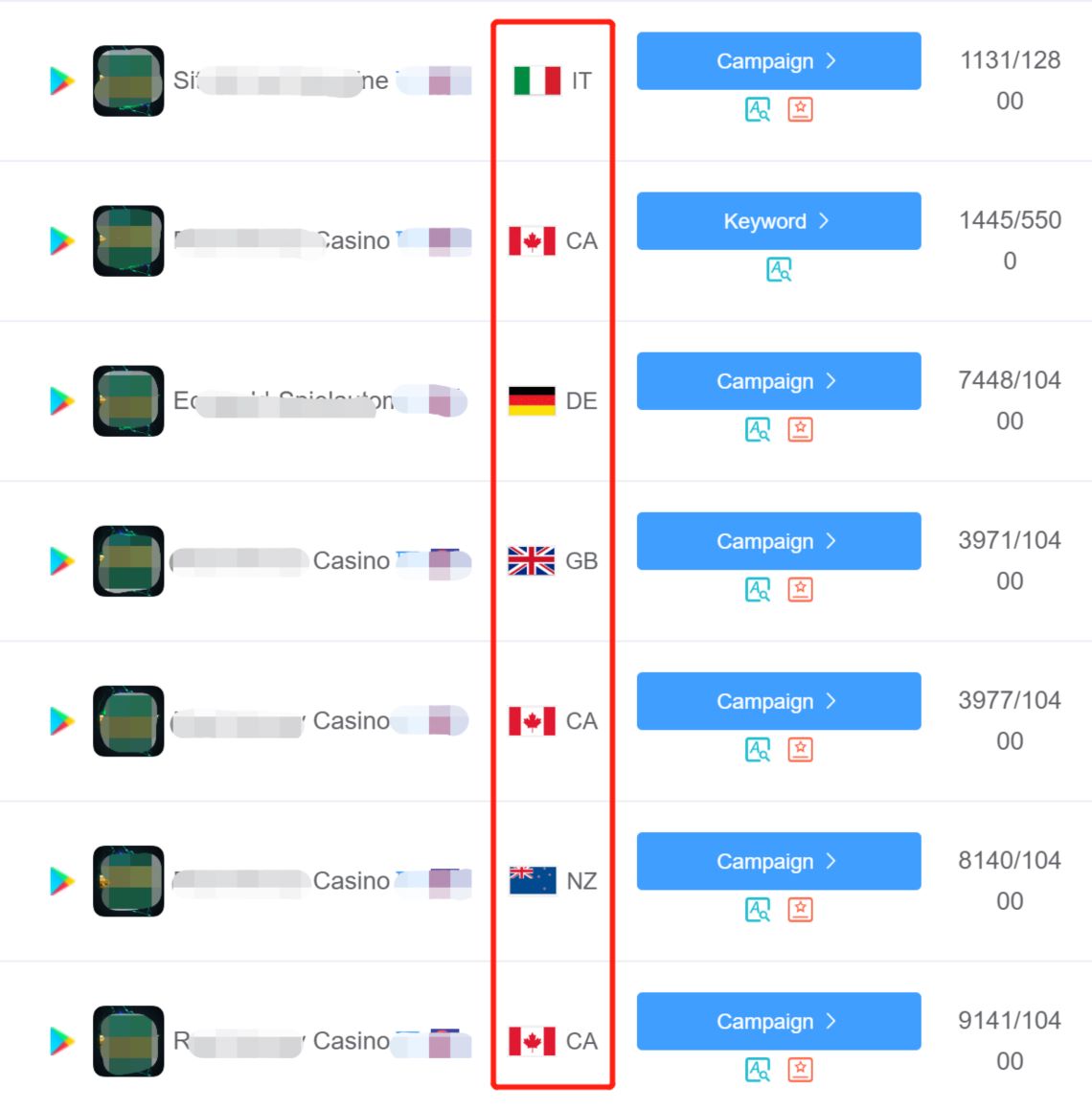Click the orange star icon in the NZ row
Viewport: 1092px width, 1110px height.
point(800,909)
